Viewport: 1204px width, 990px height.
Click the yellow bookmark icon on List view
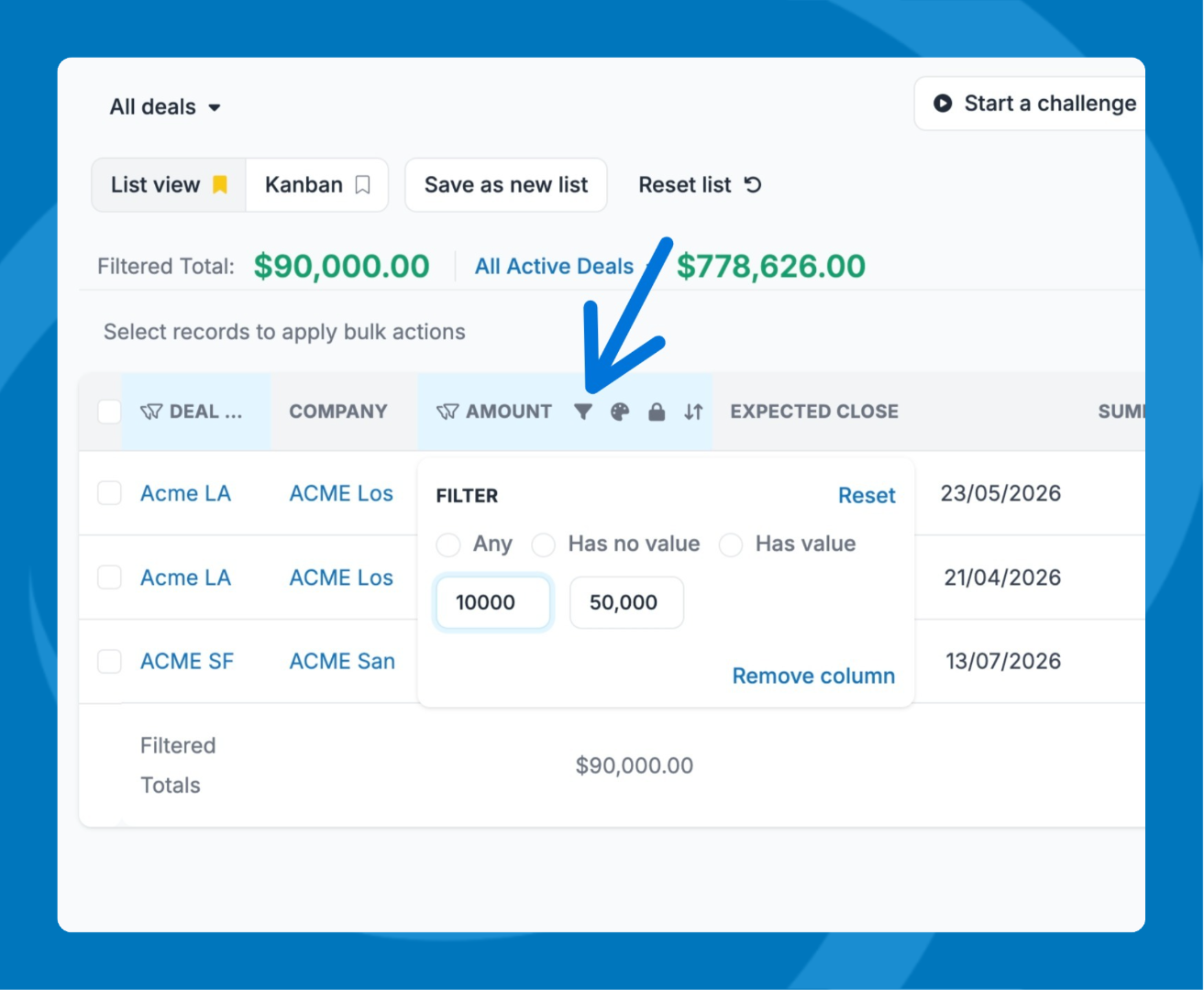pyautogui.click(x=220, y=185)
